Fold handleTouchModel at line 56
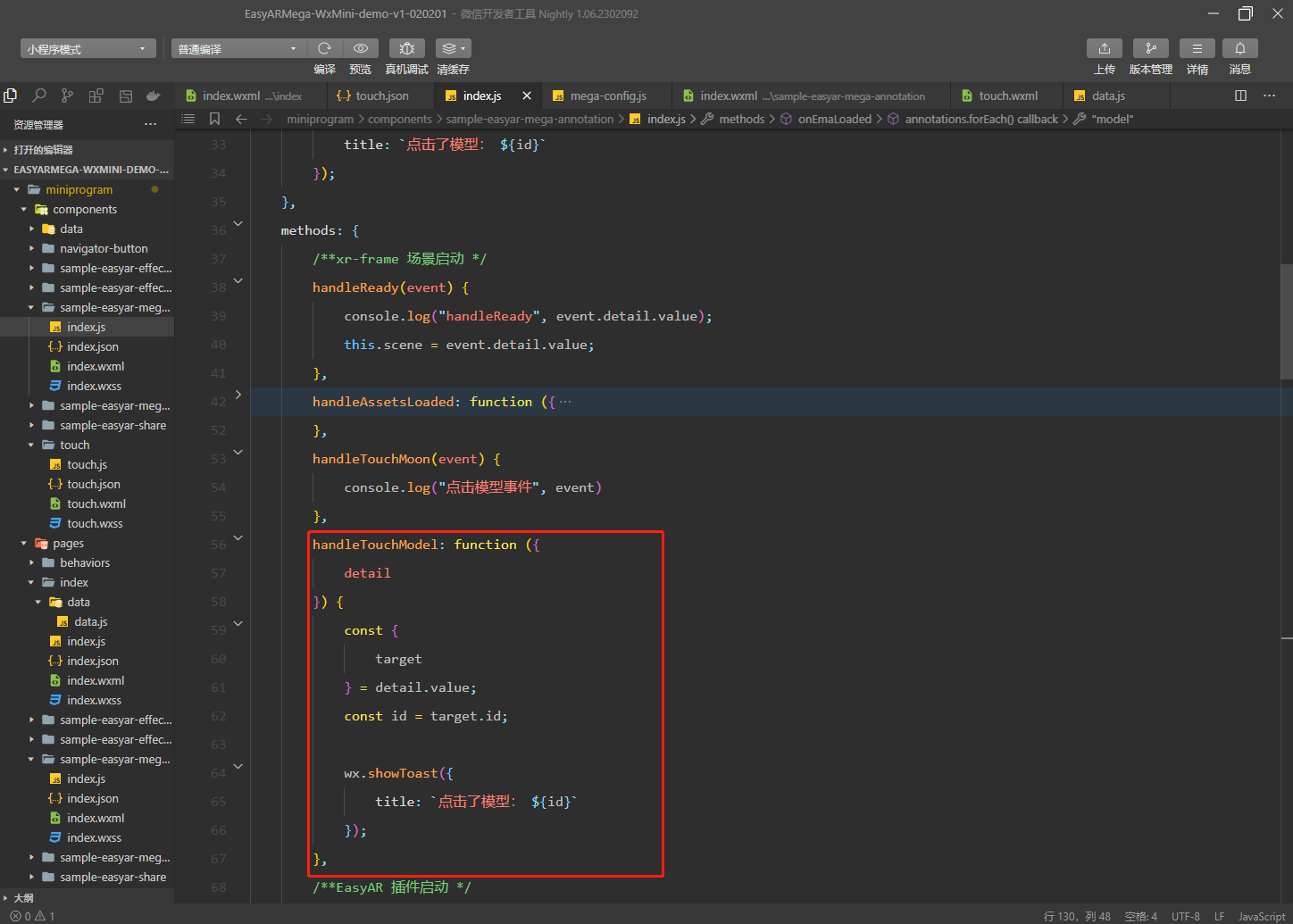The width and height of the screenshot is (1293, 924). 238,537
